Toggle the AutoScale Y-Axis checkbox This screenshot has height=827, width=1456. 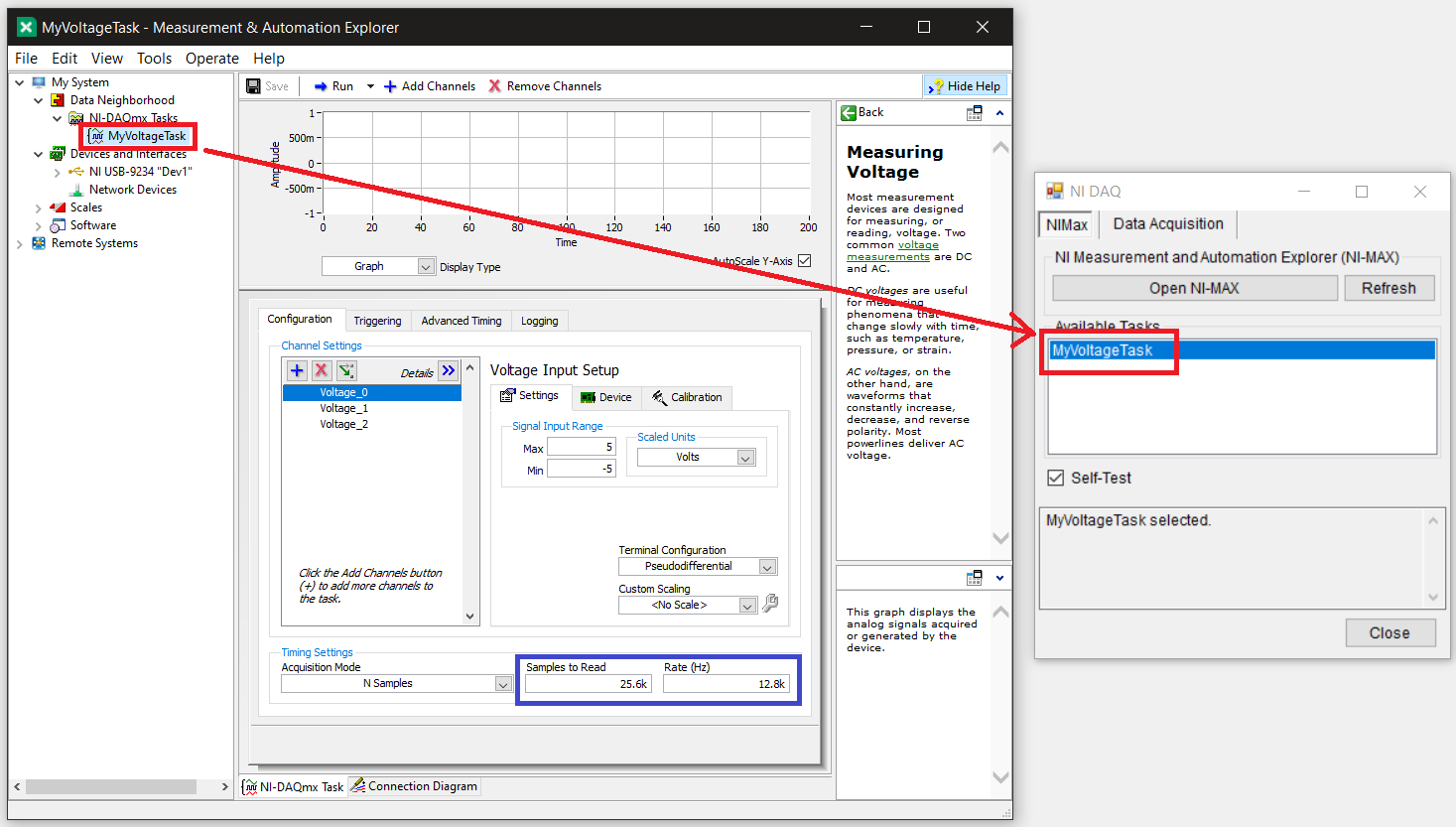805,261
